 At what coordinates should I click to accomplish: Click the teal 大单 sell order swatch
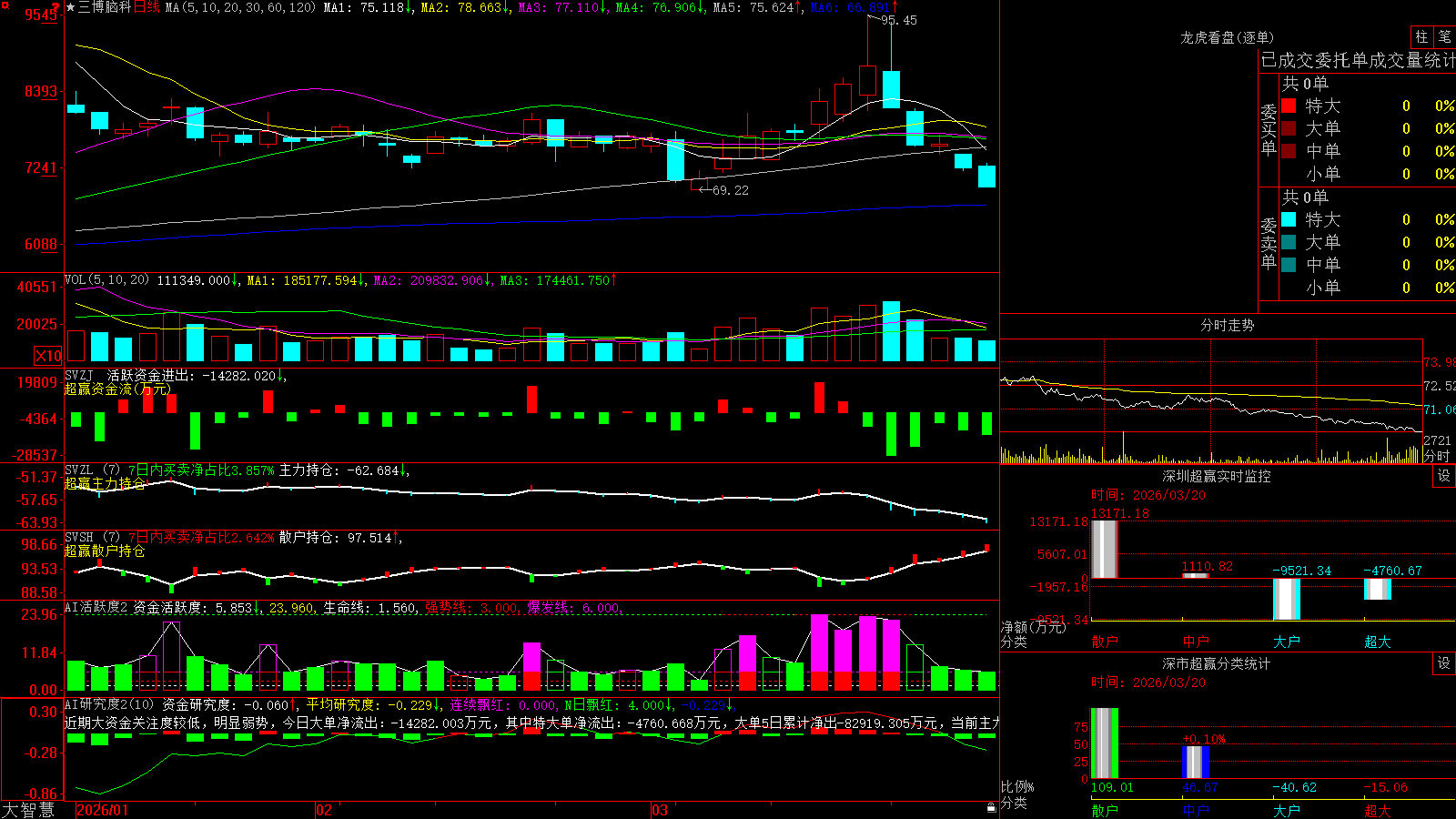tap(1289, 242)
